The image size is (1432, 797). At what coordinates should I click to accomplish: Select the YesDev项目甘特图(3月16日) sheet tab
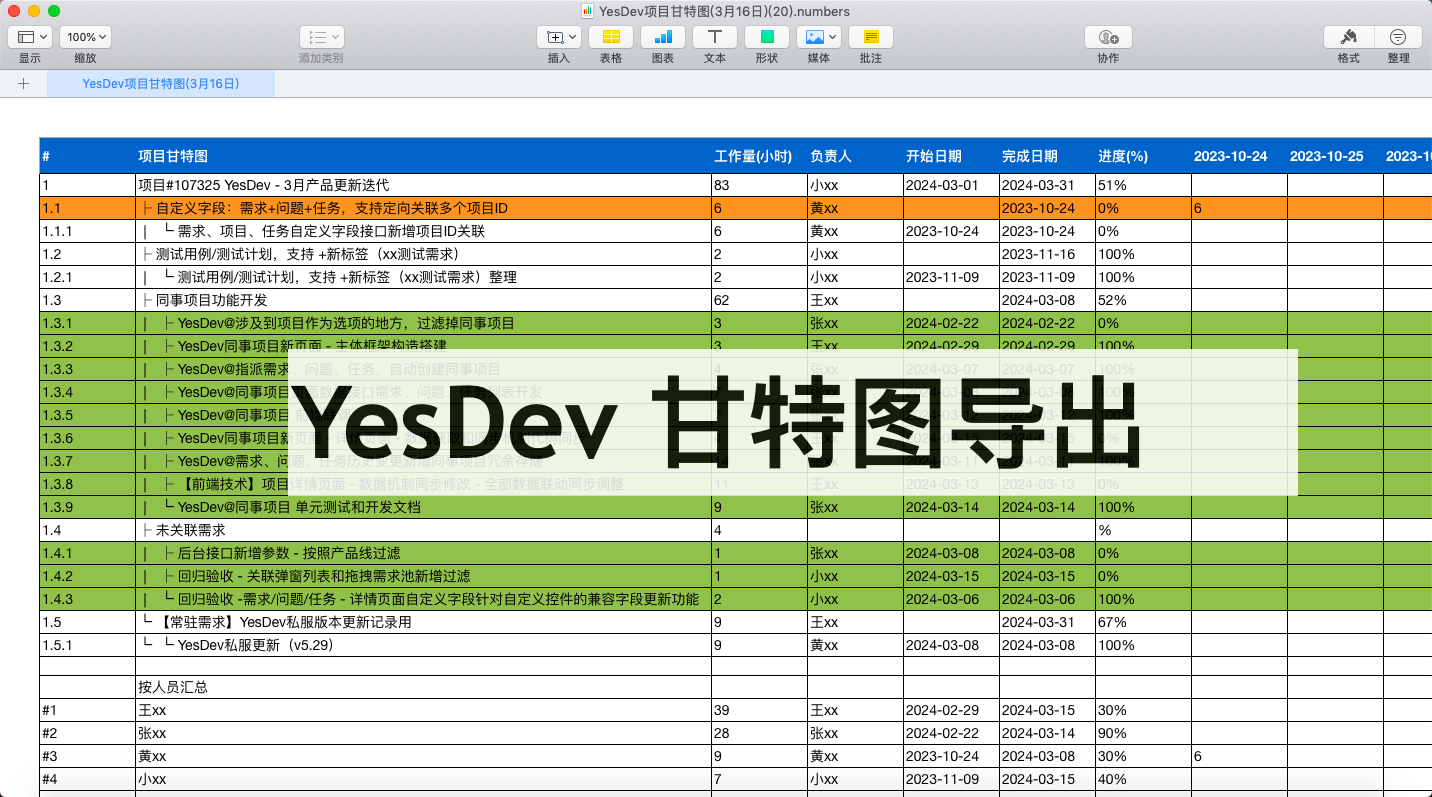[x=161, y=84]
